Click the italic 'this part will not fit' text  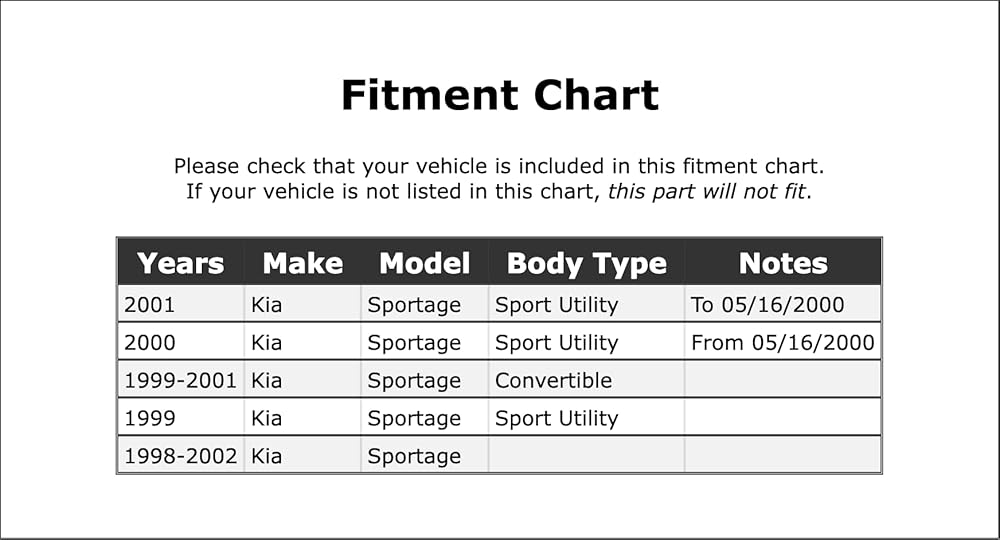706,191
